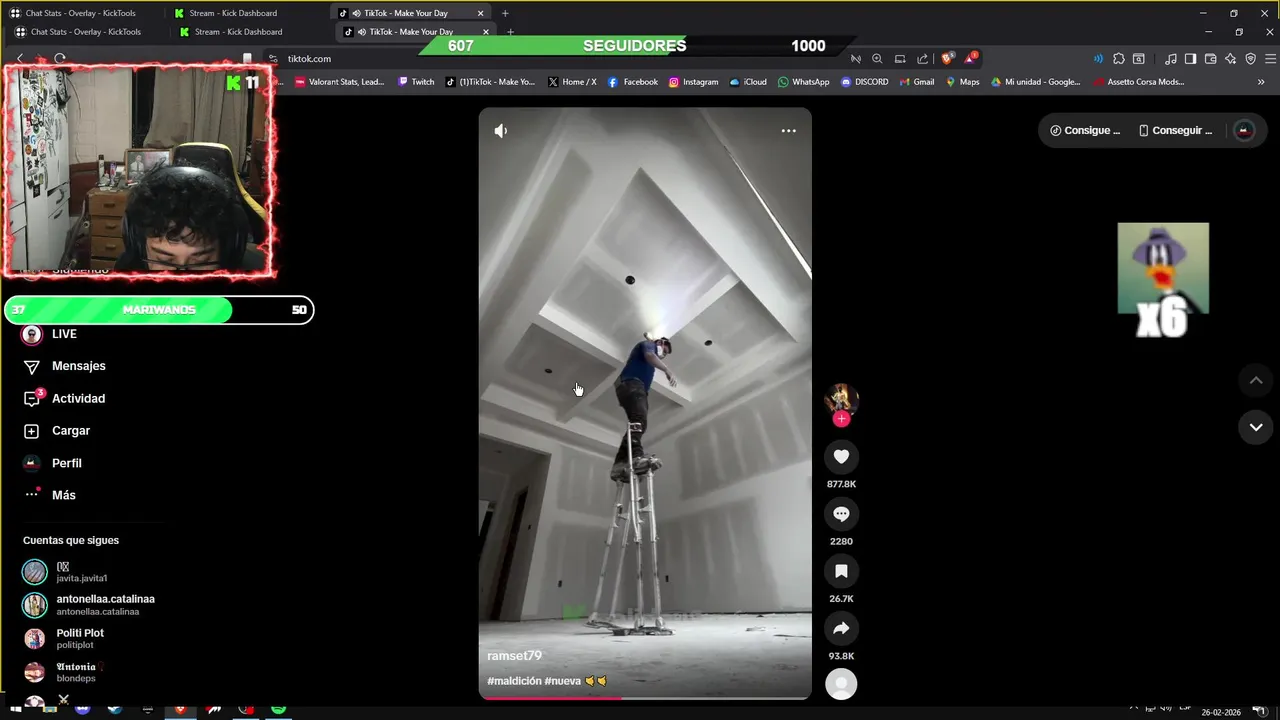Open the Windows Start menu
This screenshot has height=720, width=1280.
click(x=16, y=709)
